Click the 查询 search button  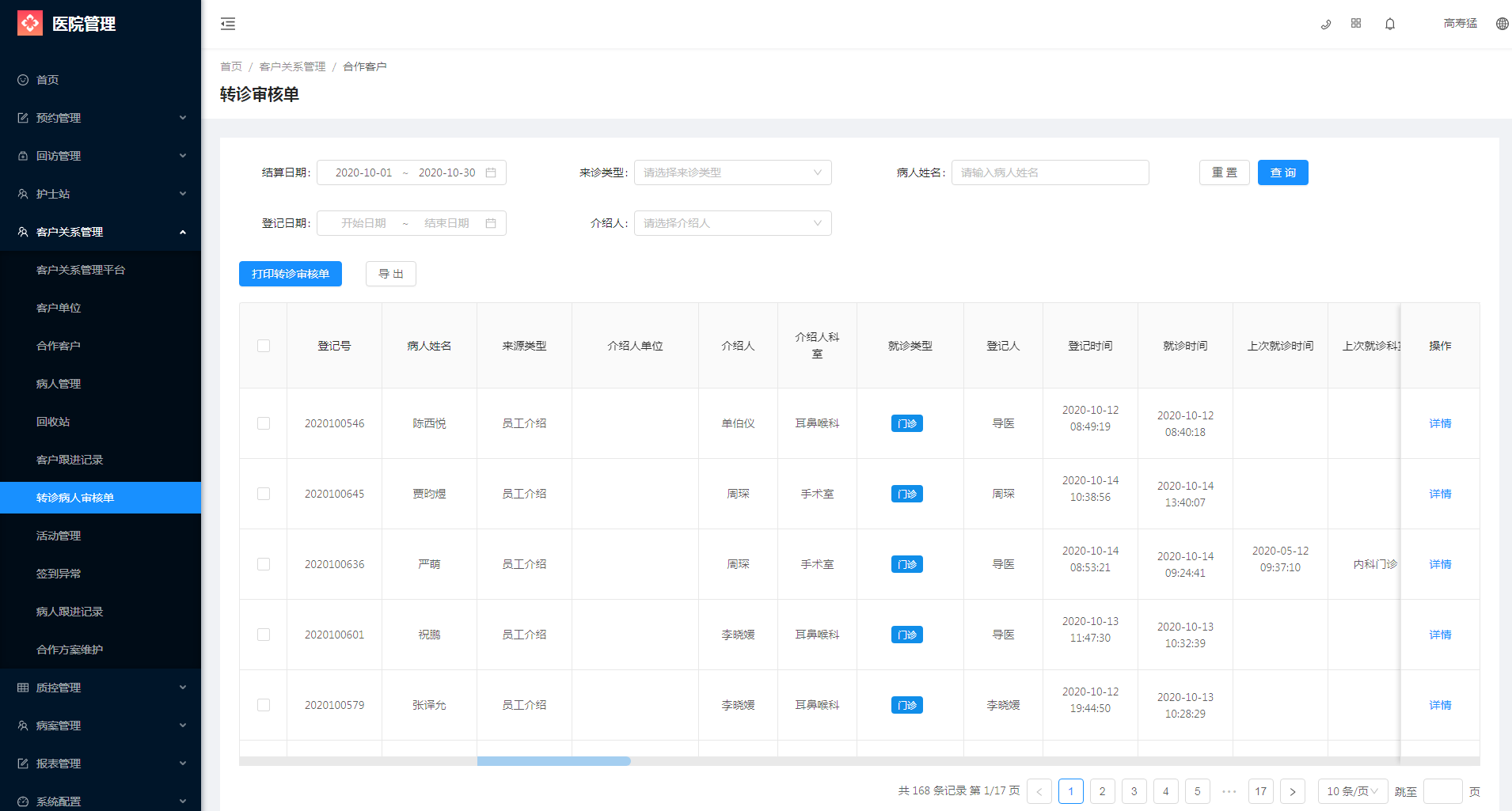[1283, 172]
